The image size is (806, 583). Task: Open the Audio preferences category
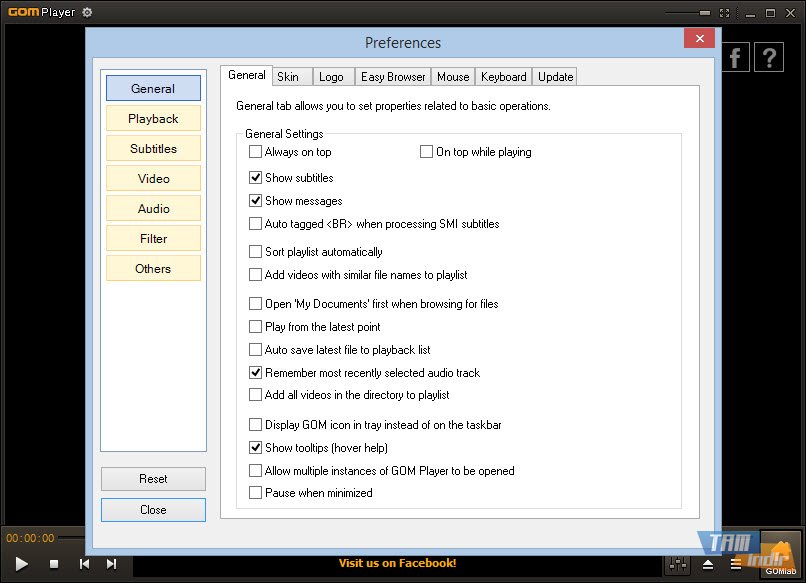click(153, 209)
